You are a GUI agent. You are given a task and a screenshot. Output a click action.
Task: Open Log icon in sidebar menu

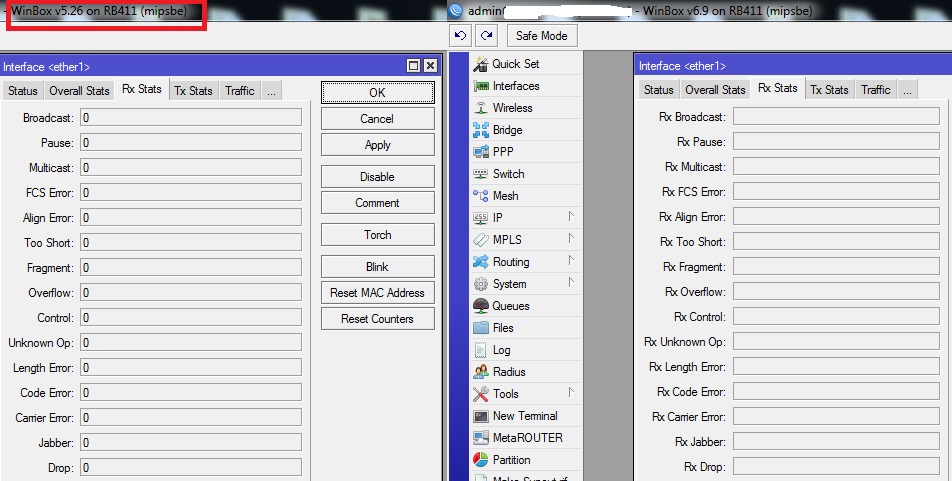(x=481, y=350)
